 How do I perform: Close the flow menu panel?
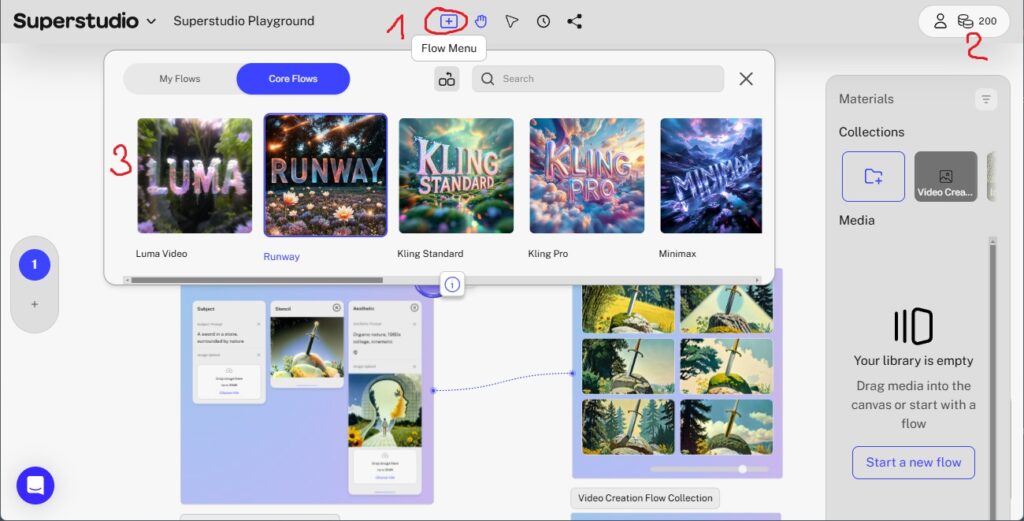(x=746, y=79)
